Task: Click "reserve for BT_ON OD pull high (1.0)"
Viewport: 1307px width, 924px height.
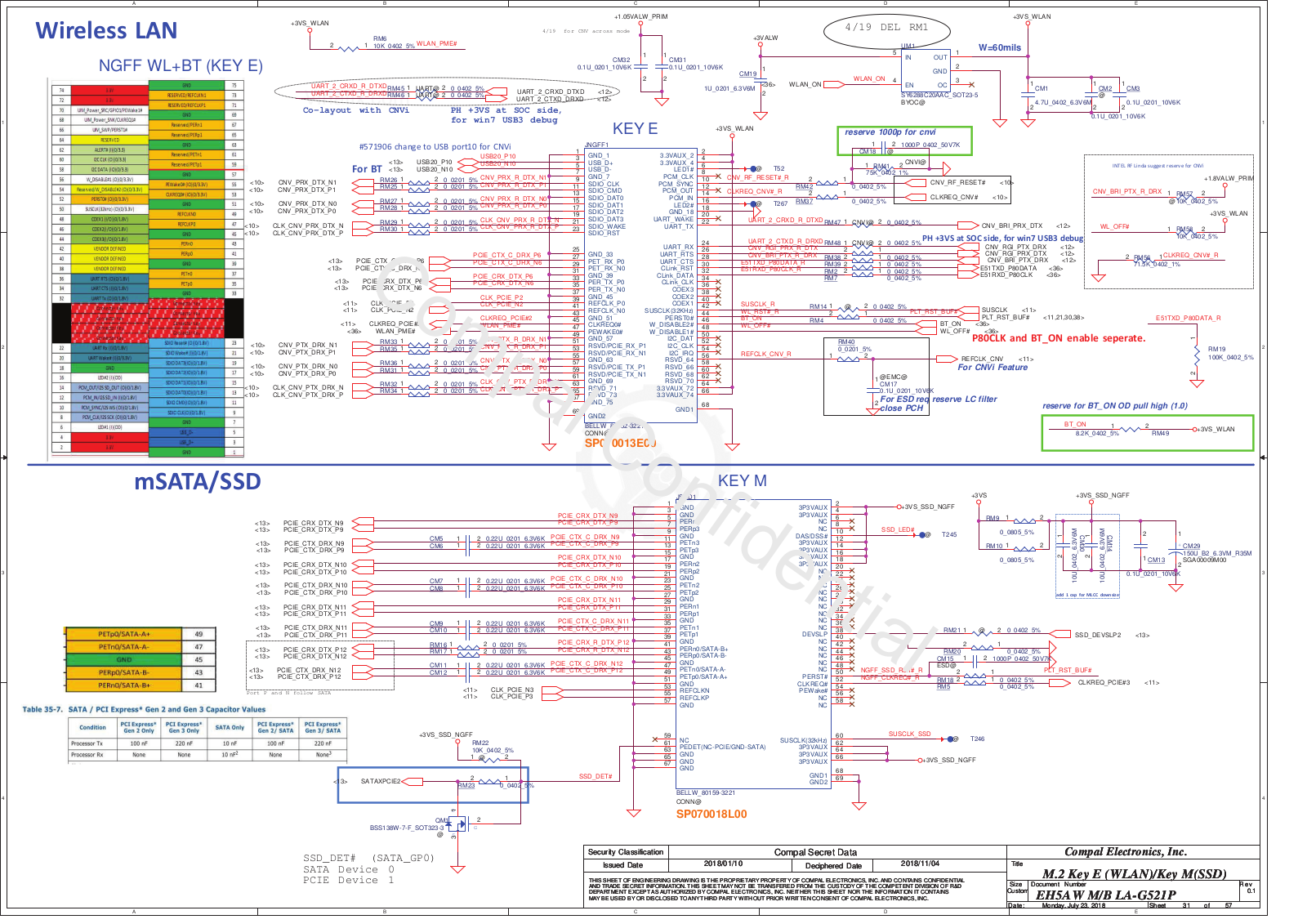Action: 1115,406
